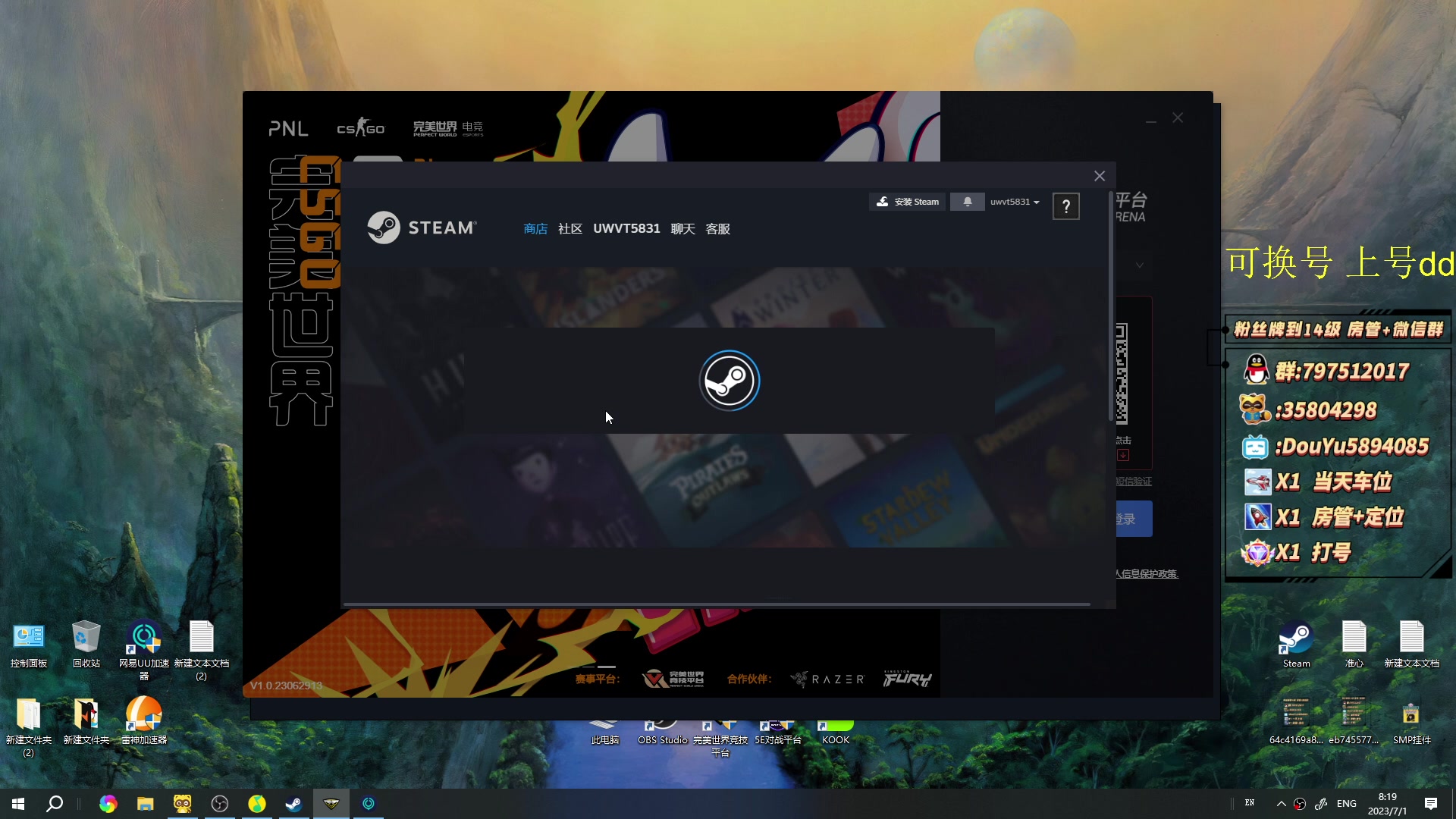Open the 准心 text file on desktop
This screenshot has height=819, width=1456.
tap(1354, 645)
